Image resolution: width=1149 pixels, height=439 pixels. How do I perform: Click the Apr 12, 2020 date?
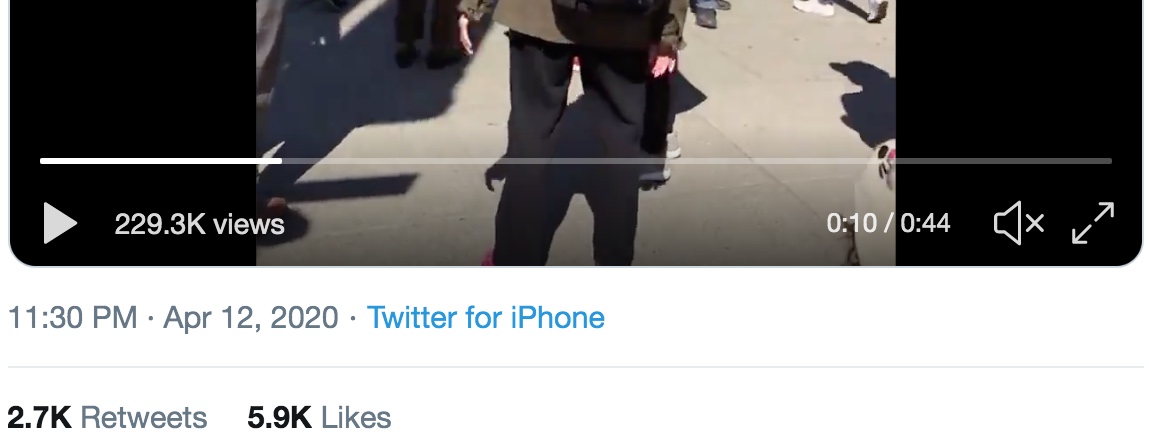251,317
